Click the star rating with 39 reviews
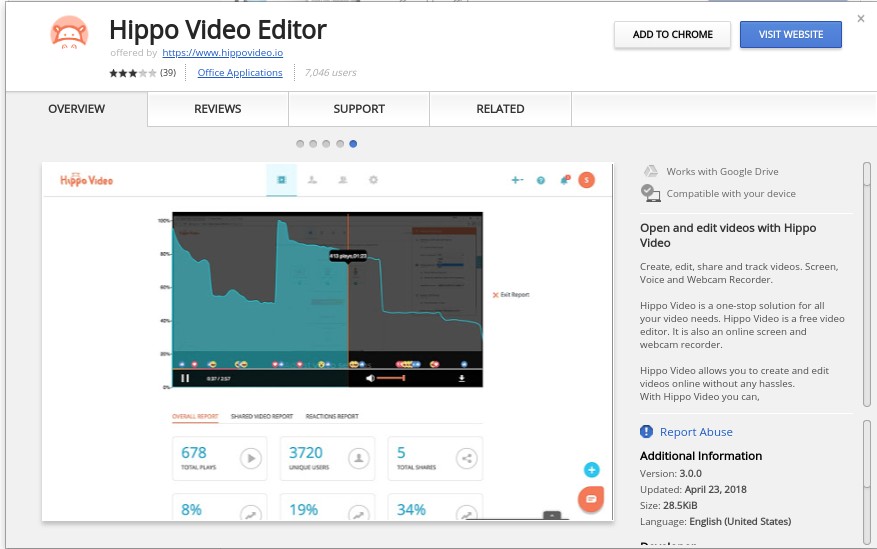Screen dimensions: 877x549 tap(143, 73)
